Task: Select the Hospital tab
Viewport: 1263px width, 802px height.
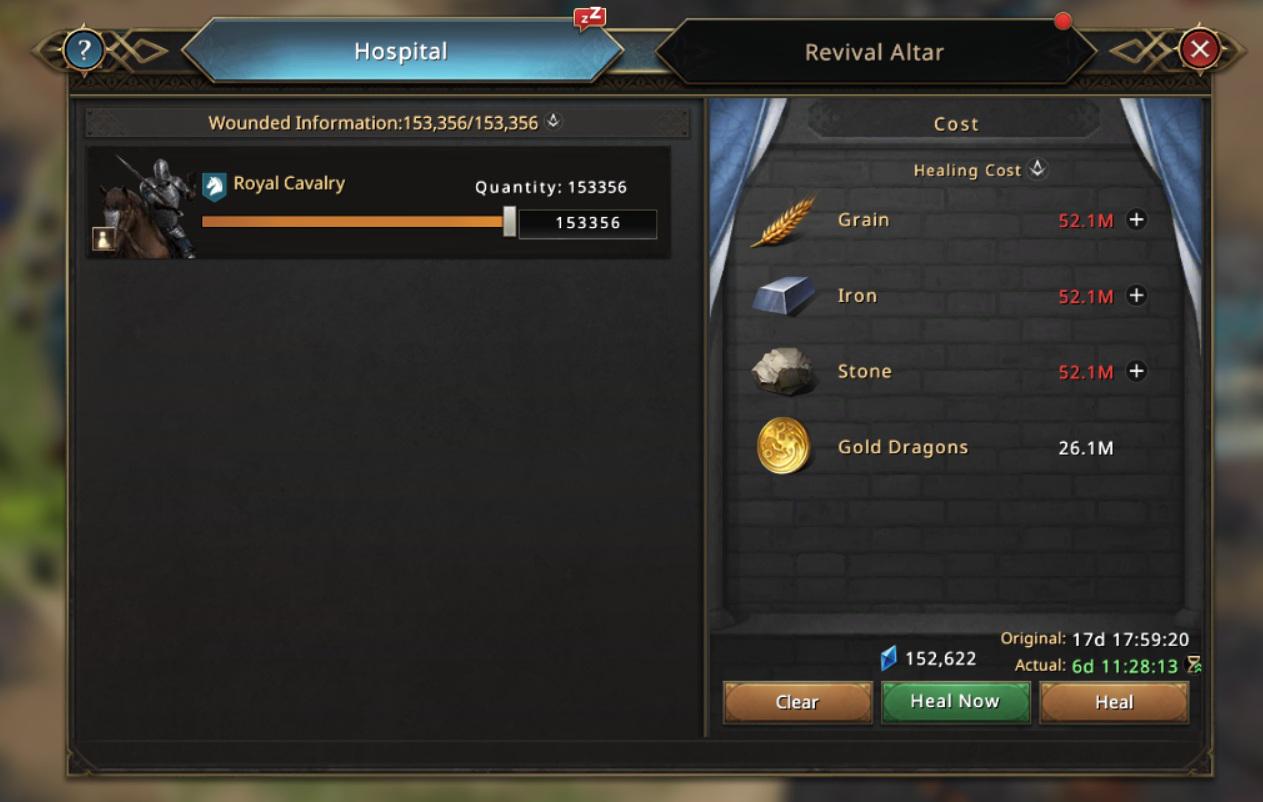Action: pyautogui.click(x=400, y=51)
